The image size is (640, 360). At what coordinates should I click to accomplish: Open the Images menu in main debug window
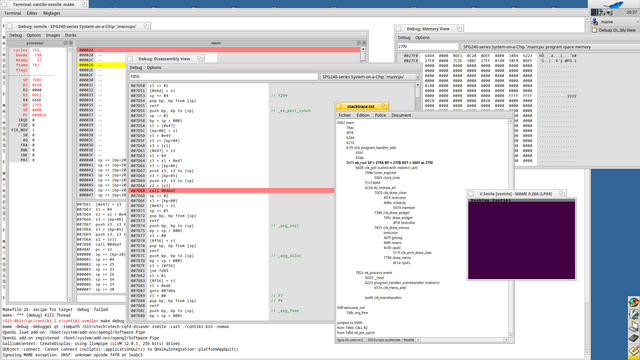53,35
